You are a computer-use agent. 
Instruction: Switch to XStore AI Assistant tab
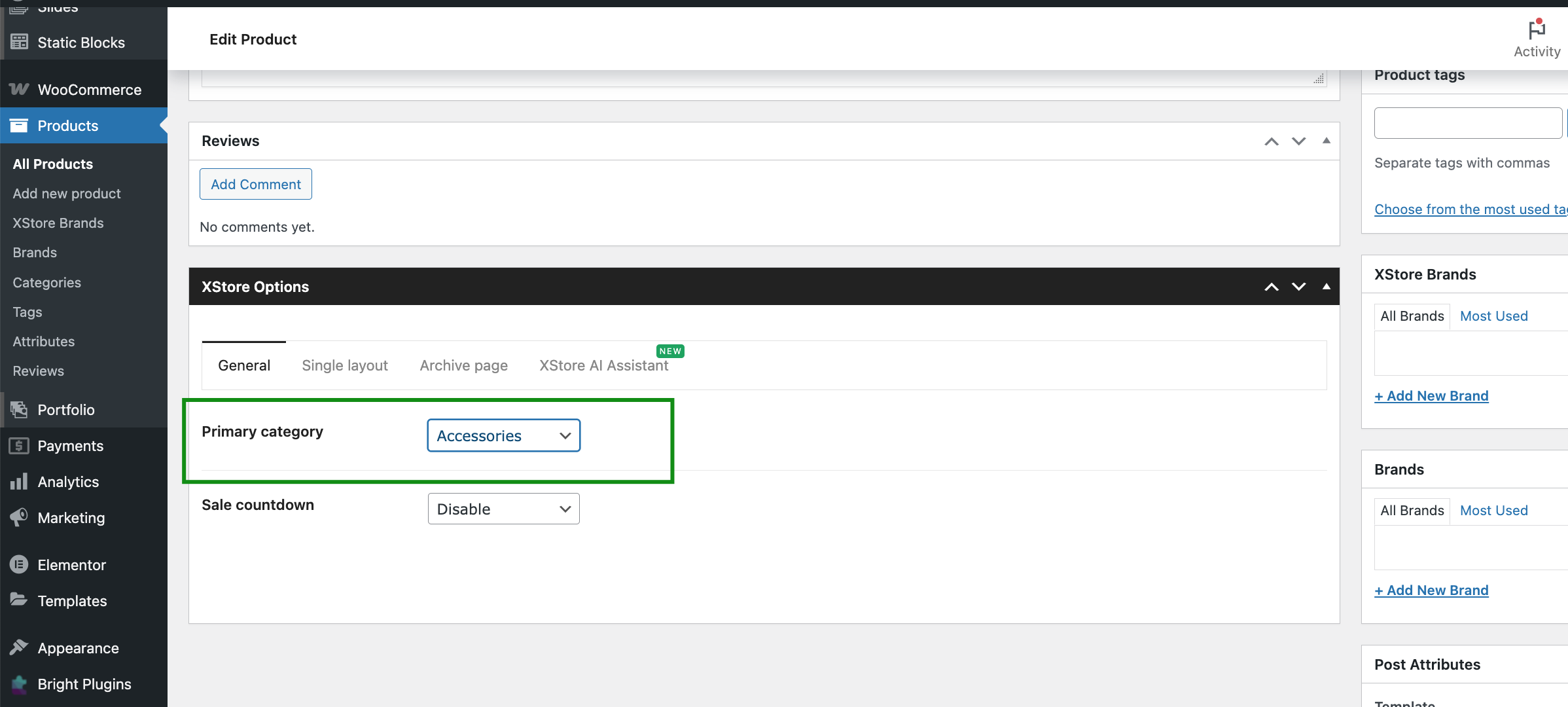pos(603,365)
